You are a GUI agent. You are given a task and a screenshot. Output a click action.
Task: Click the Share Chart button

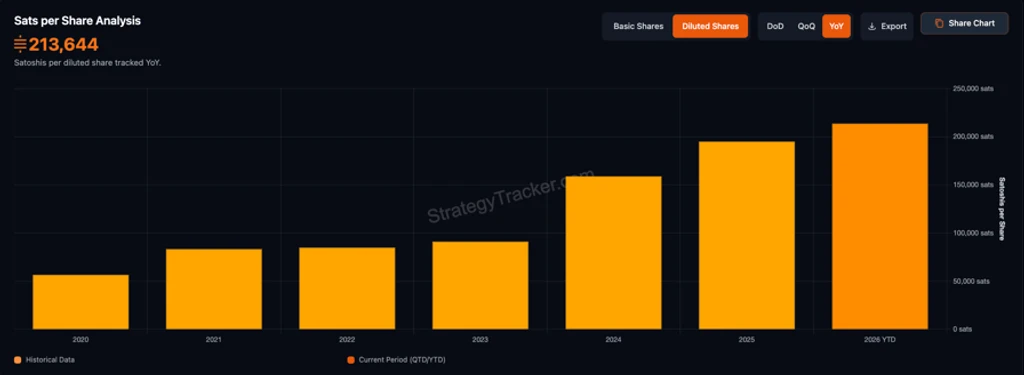point(965,24)
